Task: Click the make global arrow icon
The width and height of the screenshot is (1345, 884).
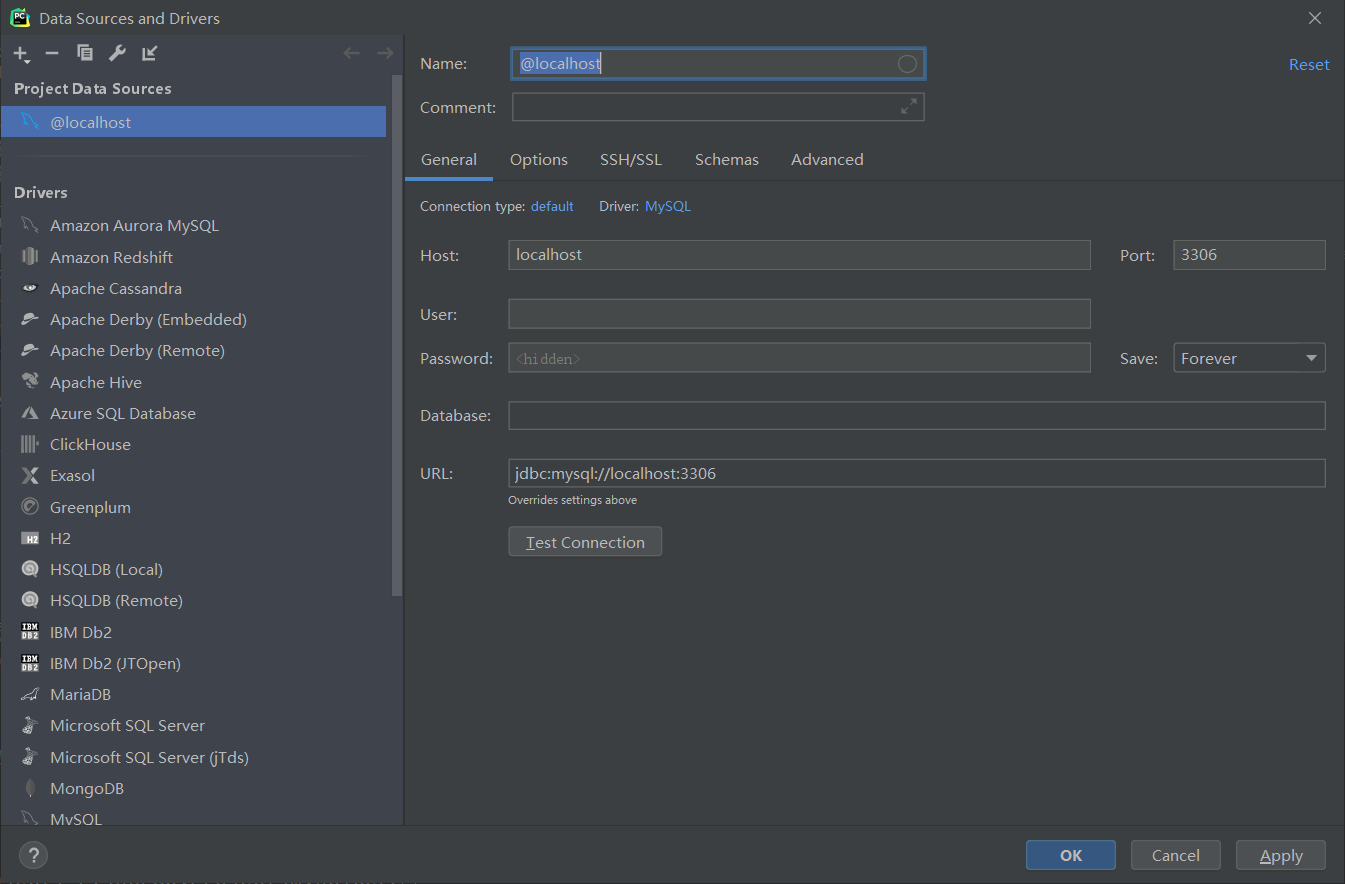Action: [149, 53]
